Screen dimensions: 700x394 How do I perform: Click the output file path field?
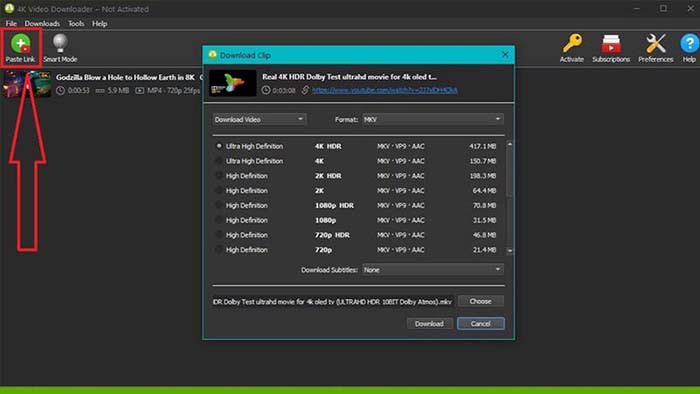tap(333, 302)
